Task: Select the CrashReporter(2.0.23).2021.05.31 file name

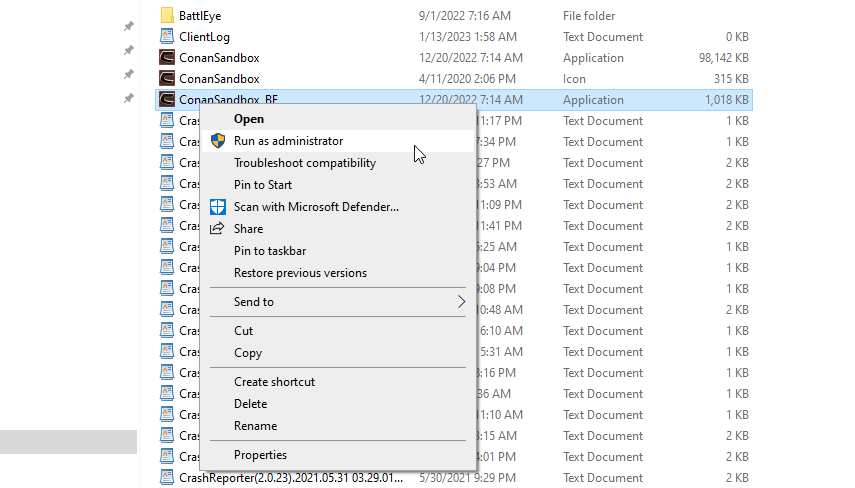Action: (x=291, y=478)
